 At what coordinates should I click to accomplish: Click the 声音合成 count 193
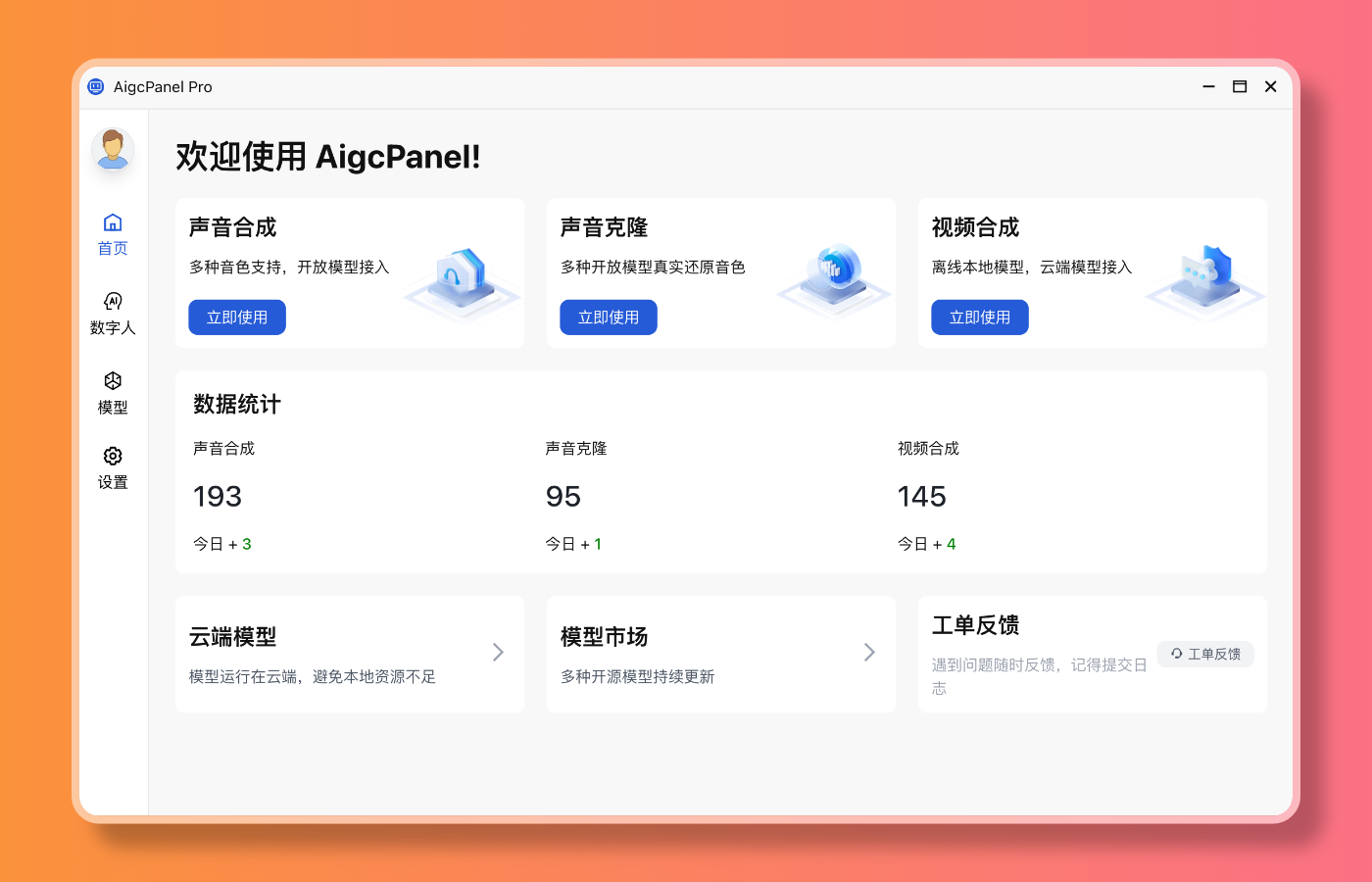pos(218,496)
